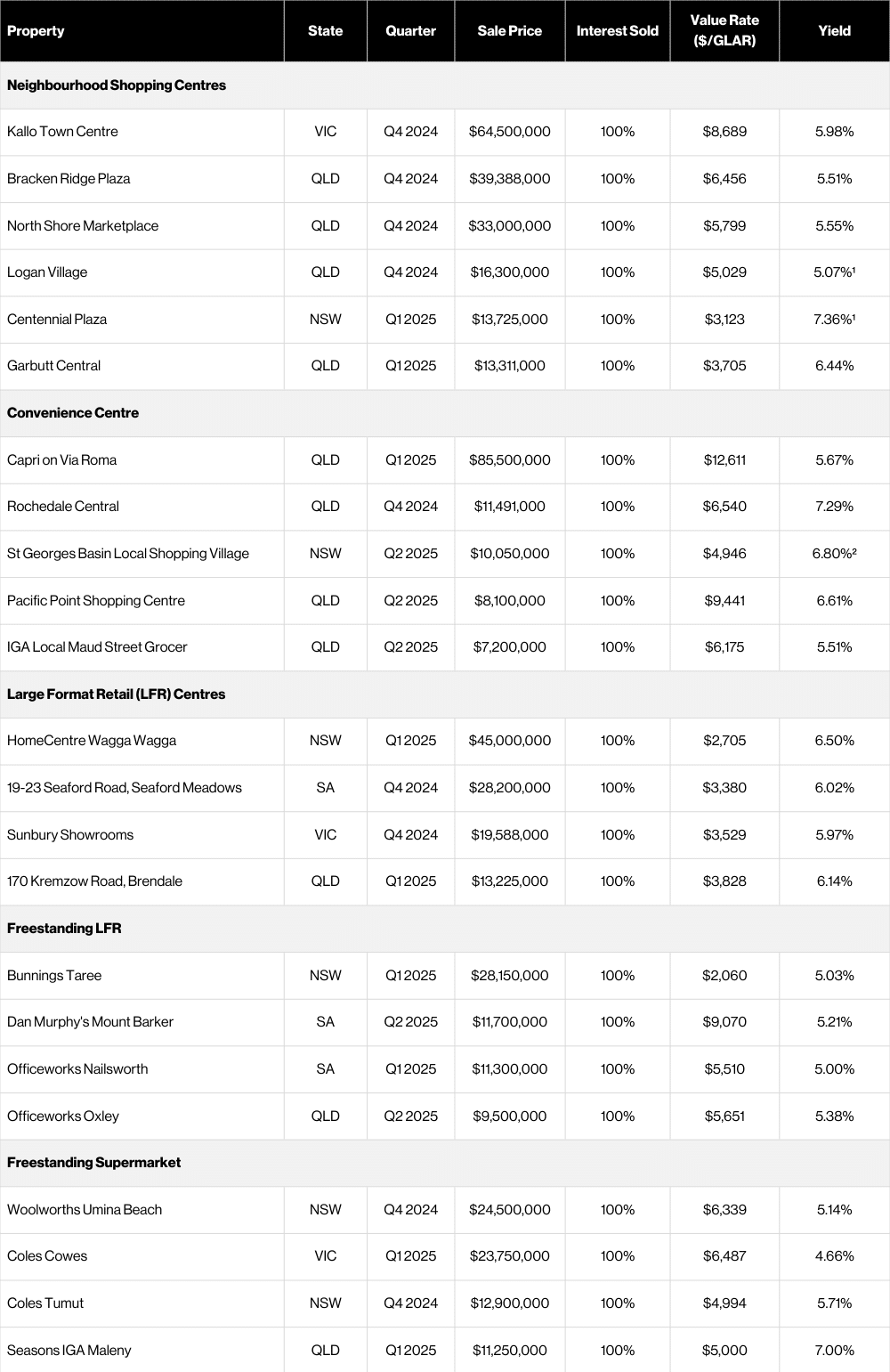Select St Georges Basin Local Shopping Village
This screenshot has width=890, height=1372.
pos(128,554)
